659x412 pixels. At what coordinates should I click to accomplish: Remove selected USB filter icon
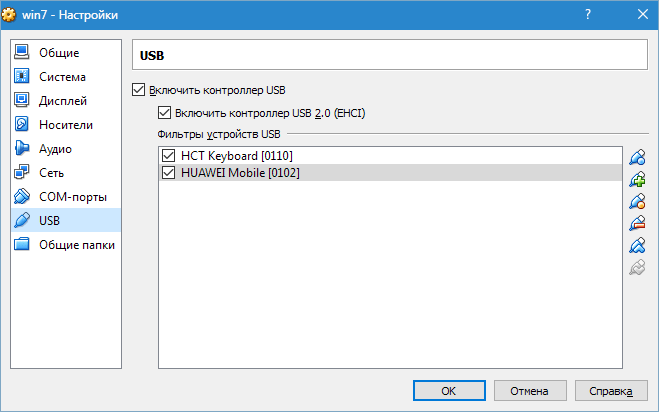pyautogui.click(x=637, y=223)
